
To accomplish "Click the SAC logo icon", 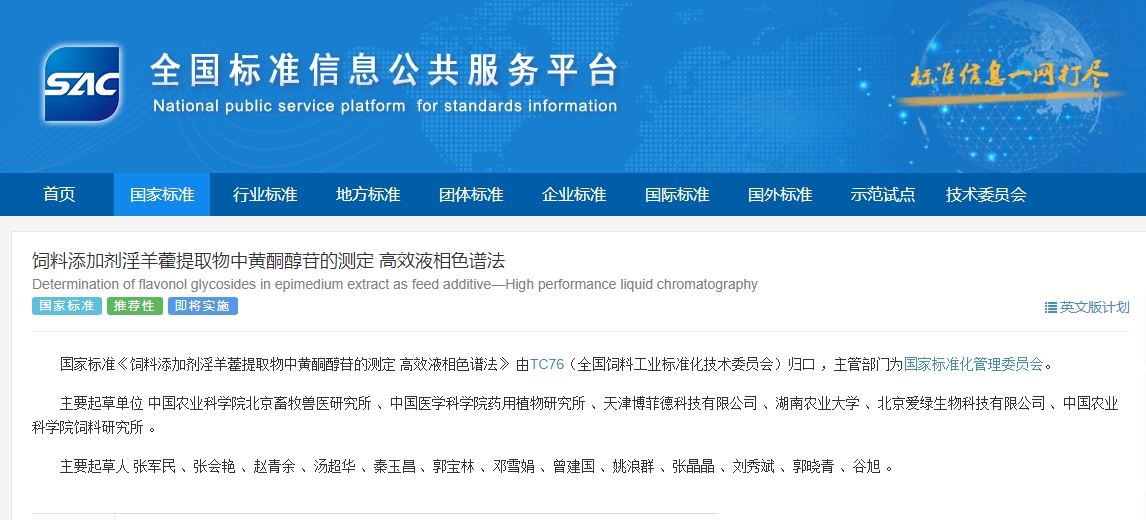I will (82, 84).
